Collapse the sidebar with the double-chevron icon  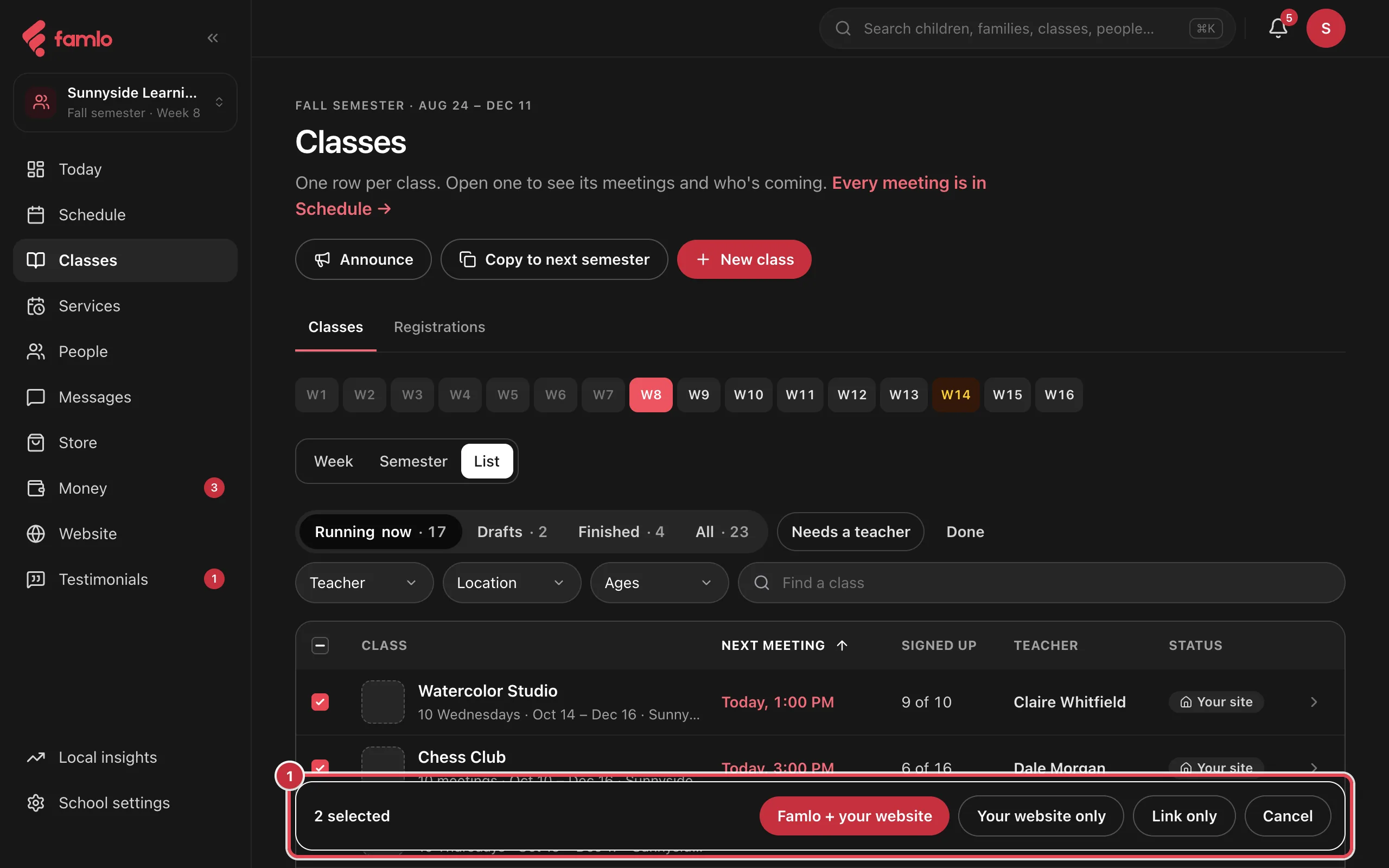click(212, 38)
